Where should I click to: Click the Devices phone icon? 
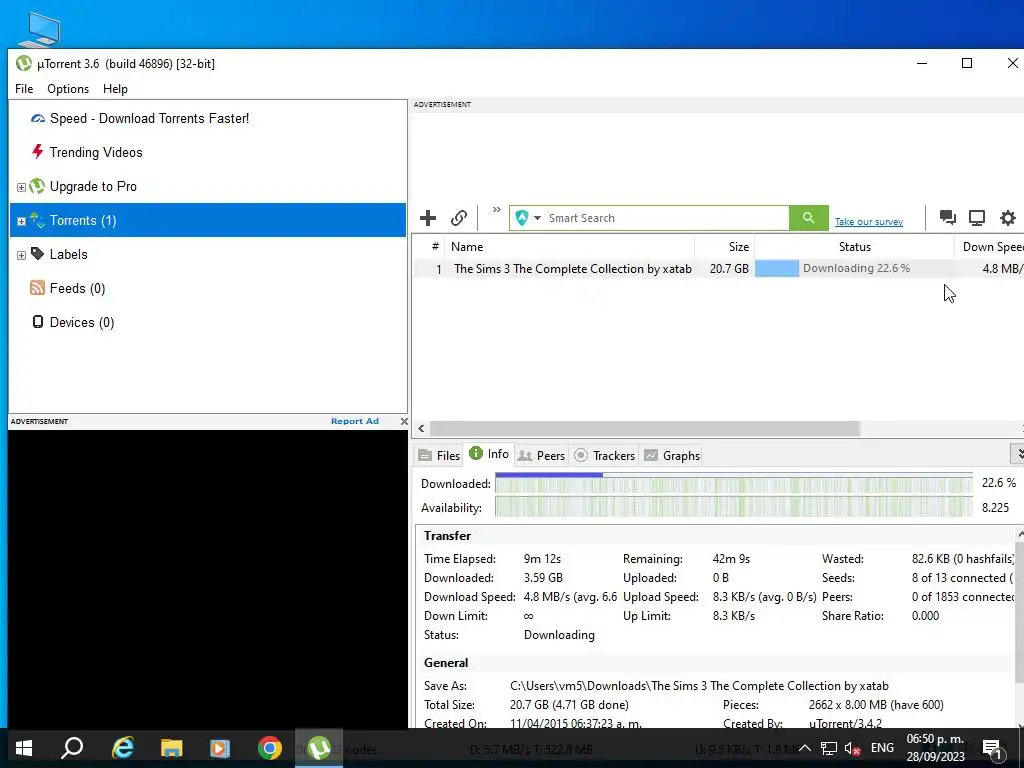(38, 321)
